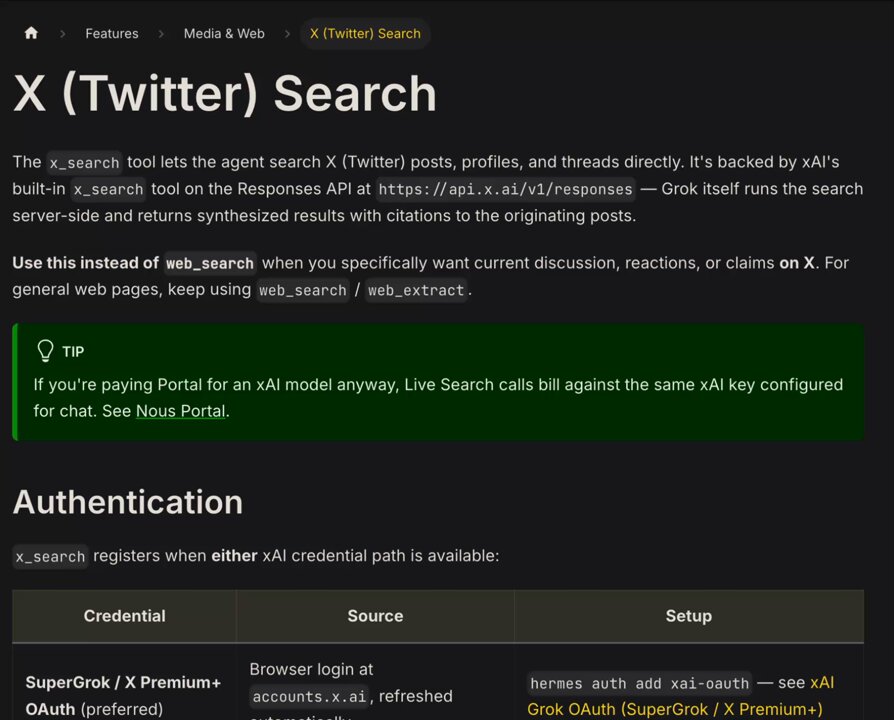Screen dimensions: 894x720
Task: Click the Authentication section heading
Action: (128, 502)
